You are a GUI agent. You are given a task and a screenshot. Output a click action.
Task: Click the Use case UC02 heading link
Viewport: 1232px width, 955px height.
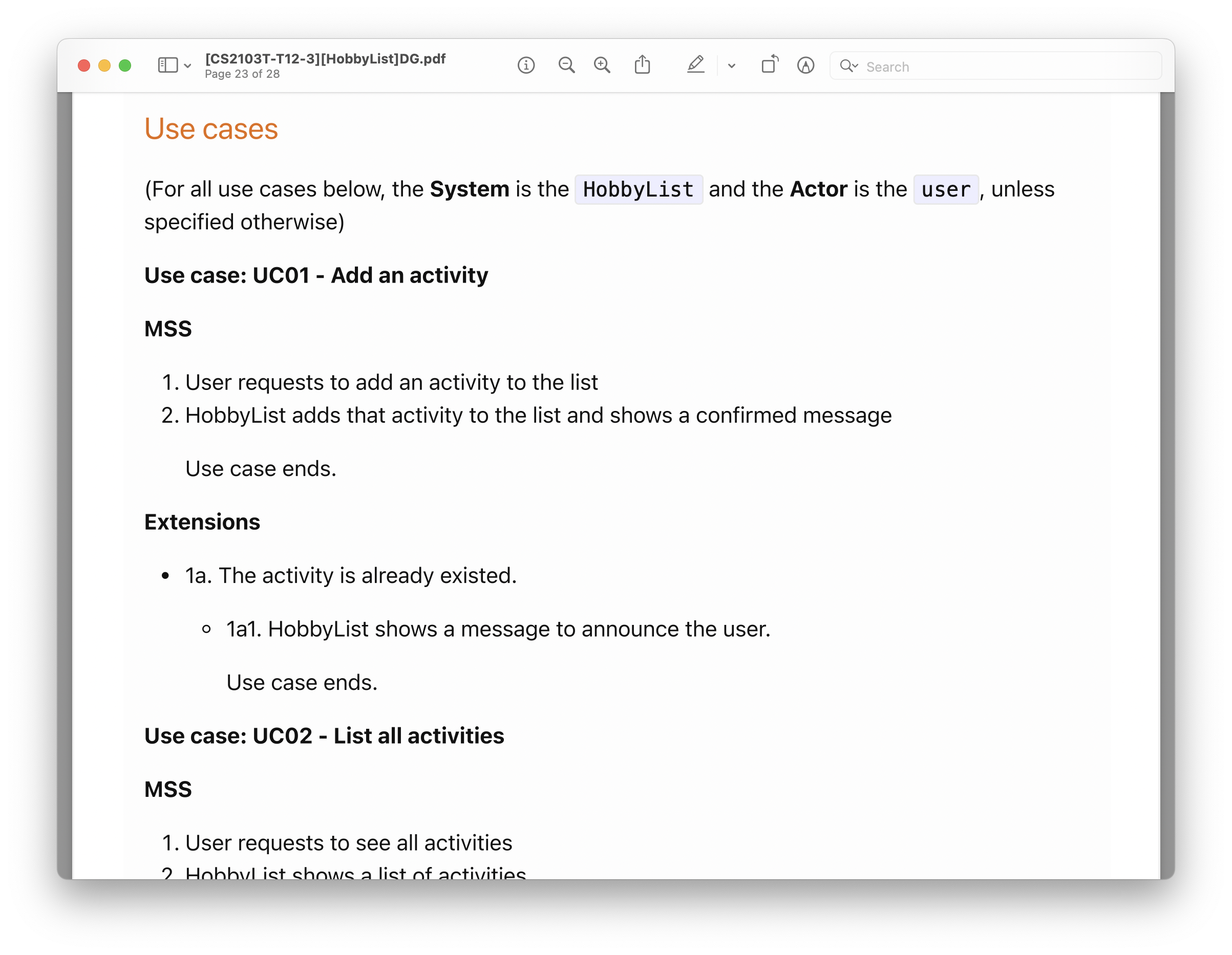[324, 736]
